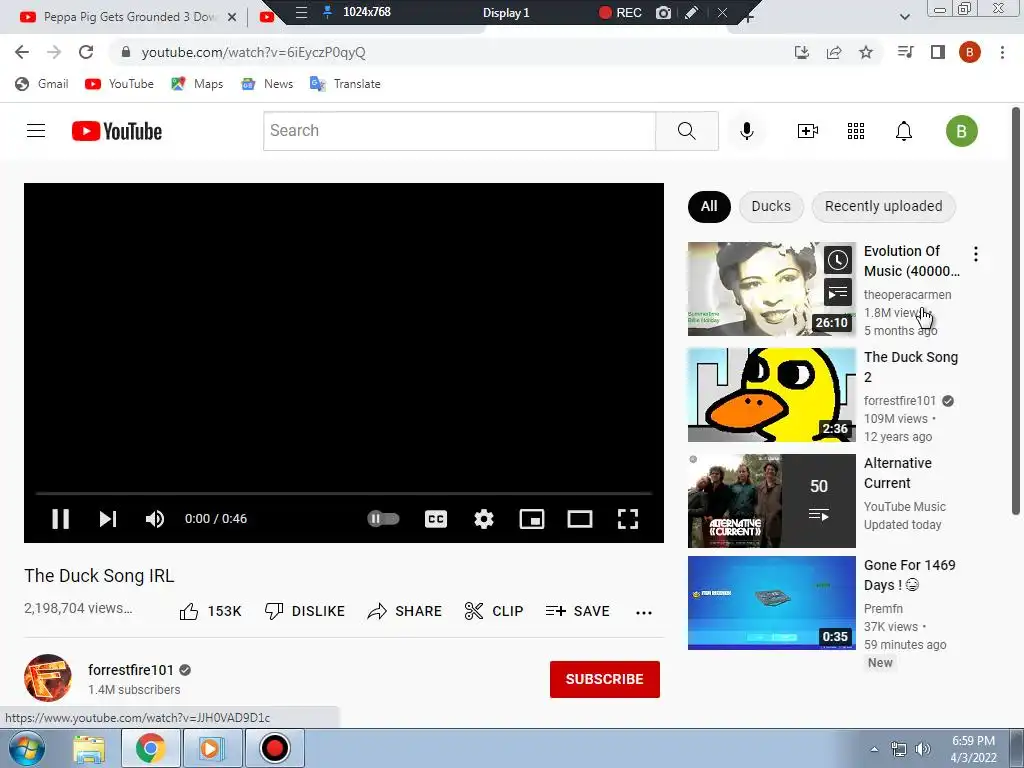
Task: Pause the video with the pause button
Action: [61, 519]
